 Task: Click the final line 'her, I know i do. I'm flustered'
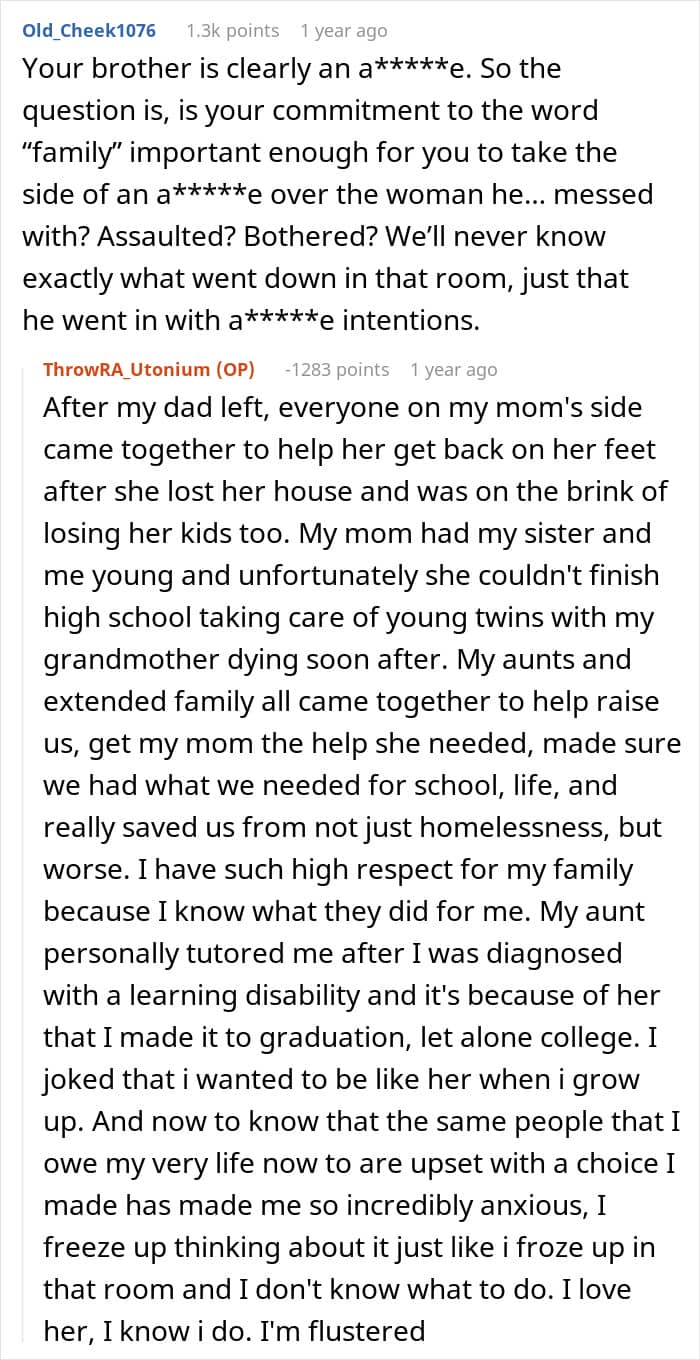(234, 1331)
